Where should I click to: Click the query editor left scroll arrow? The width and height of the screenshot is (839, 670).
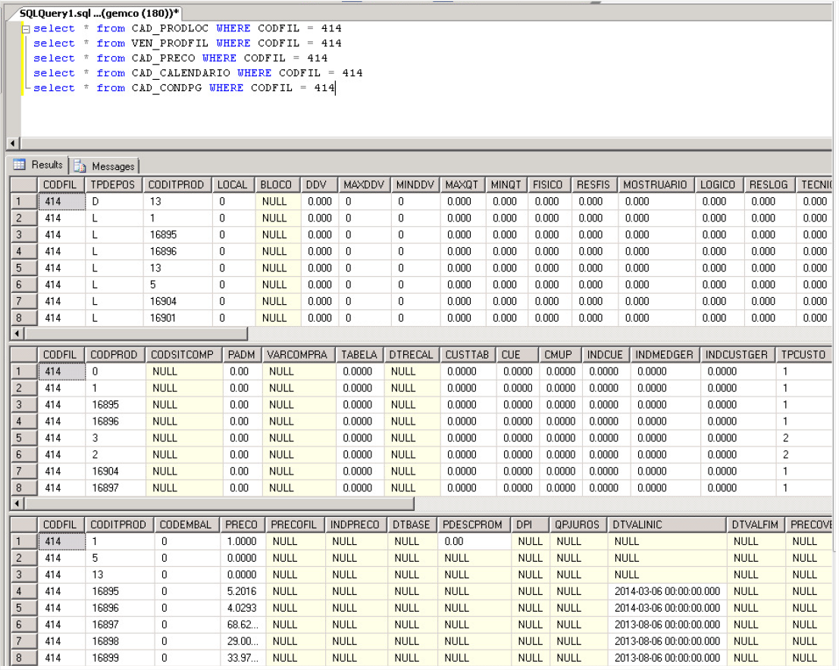13,143
